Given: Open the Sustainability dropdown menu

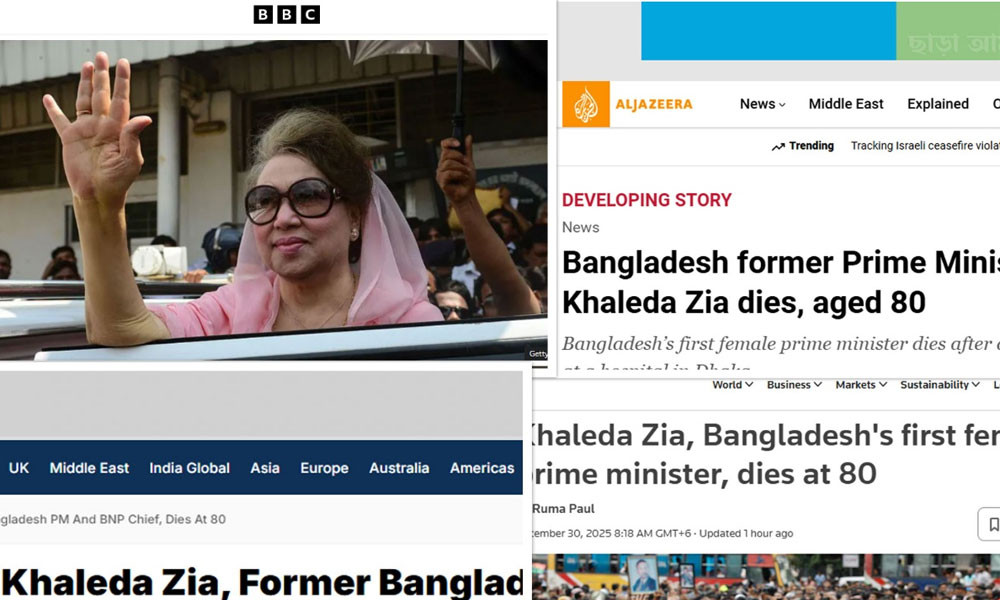Looking at the screenshot, I should (939, 384).
